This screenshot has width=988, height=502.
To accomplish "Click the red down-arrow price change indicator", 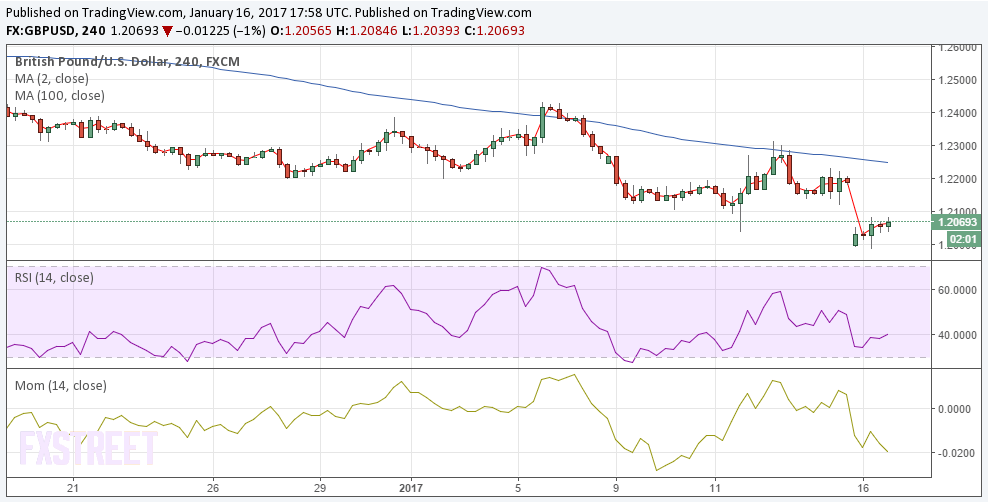I will point(168,31).
